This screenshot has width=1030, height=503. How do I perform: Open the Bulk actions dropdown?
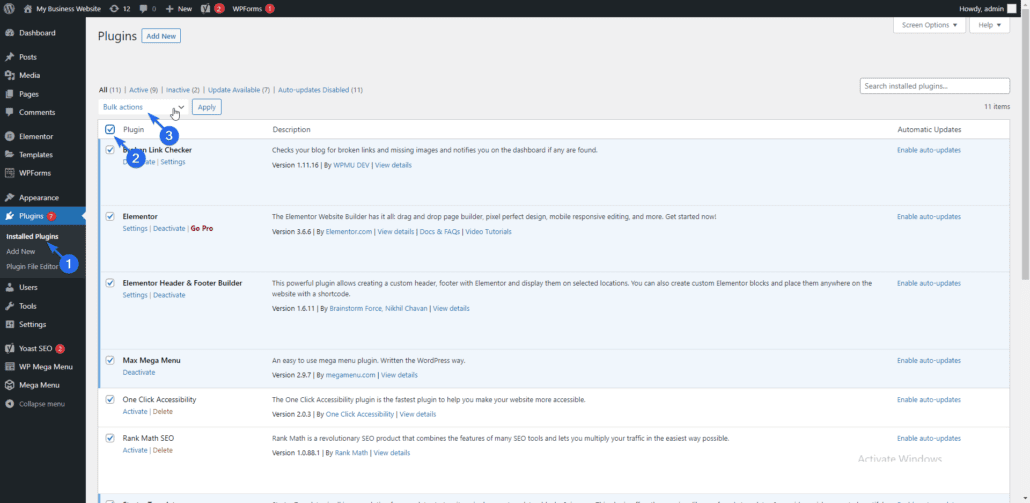(x=143, y=106)
